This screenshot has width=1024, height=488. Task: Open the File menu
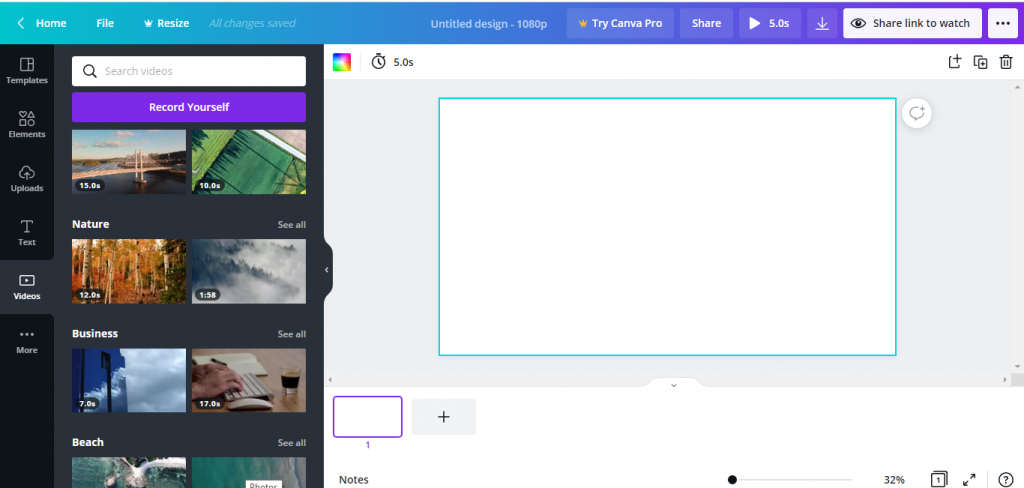[x=105, y=23]
